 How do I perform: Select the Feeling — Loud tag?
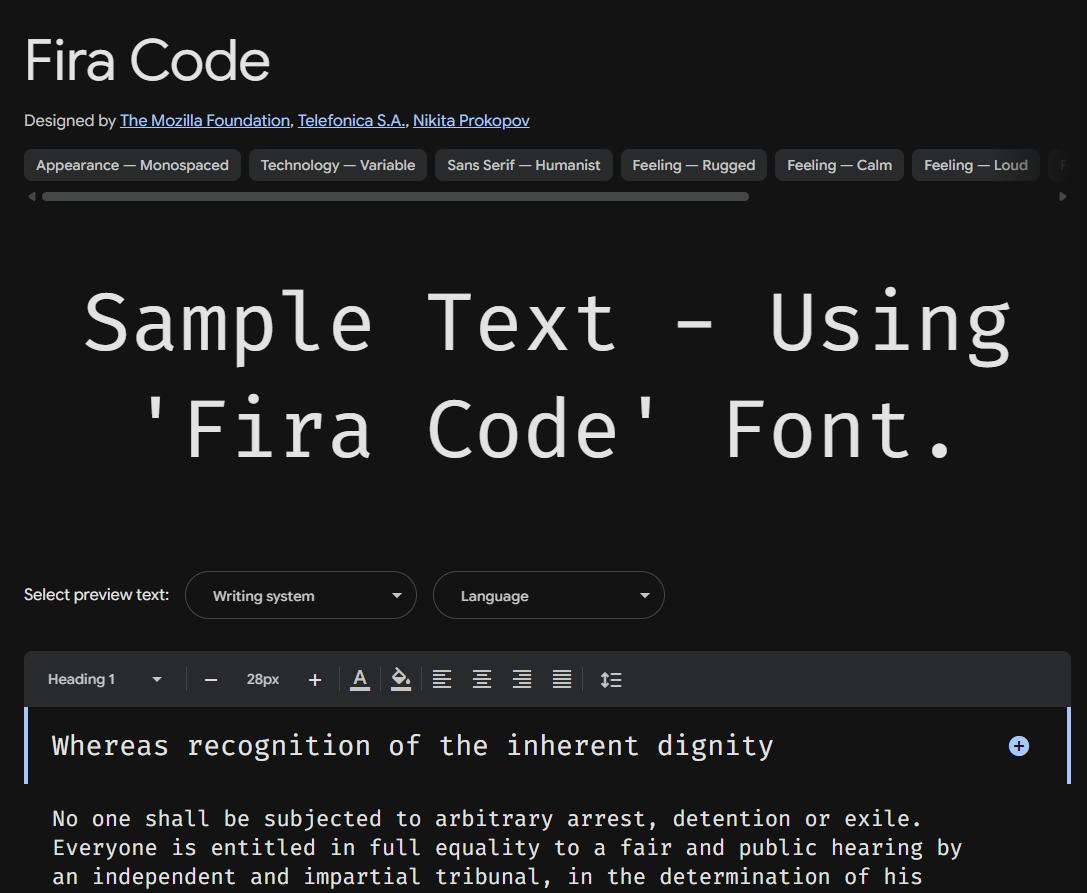[975, 165]
